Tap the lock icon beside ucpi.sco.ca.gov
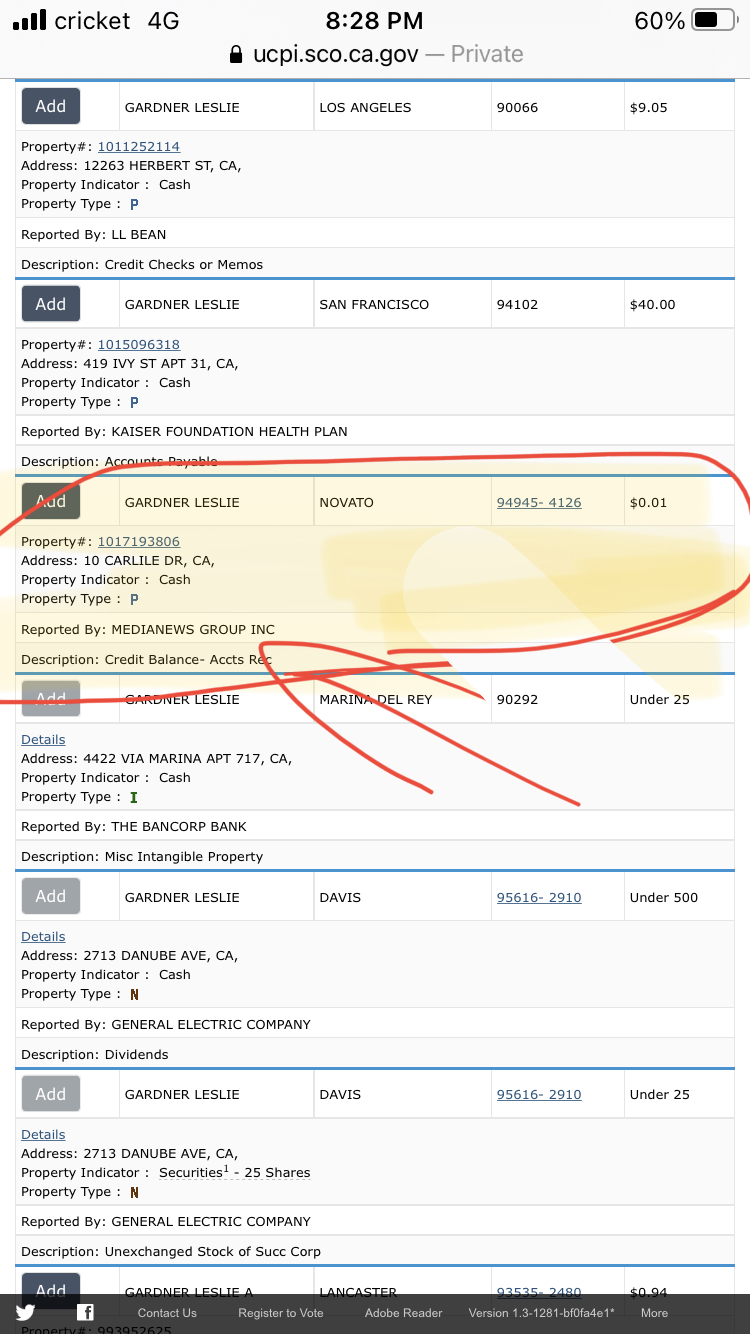Image resolution: width=750 pixels, height=1334 pixels. (236, 54)
